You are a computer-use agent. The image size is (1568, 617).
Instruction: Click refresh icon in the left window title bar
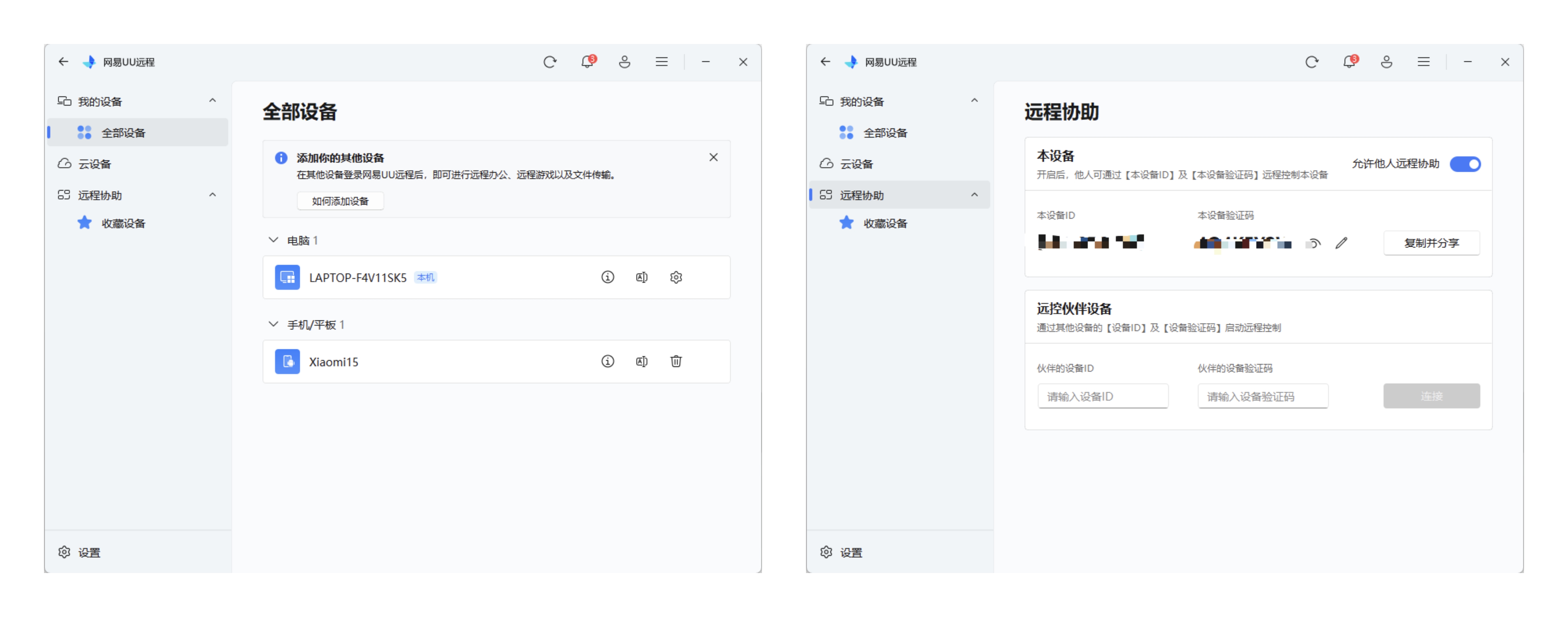tap(550, 62)
